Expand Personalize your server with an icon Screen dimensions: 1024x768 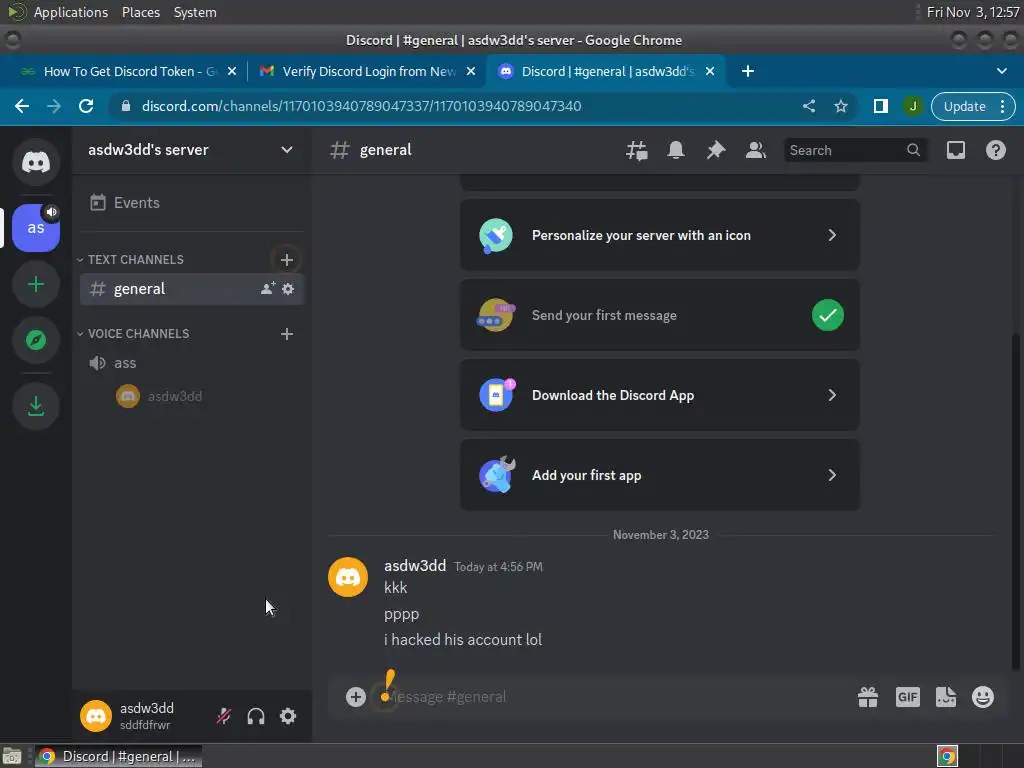660,235
